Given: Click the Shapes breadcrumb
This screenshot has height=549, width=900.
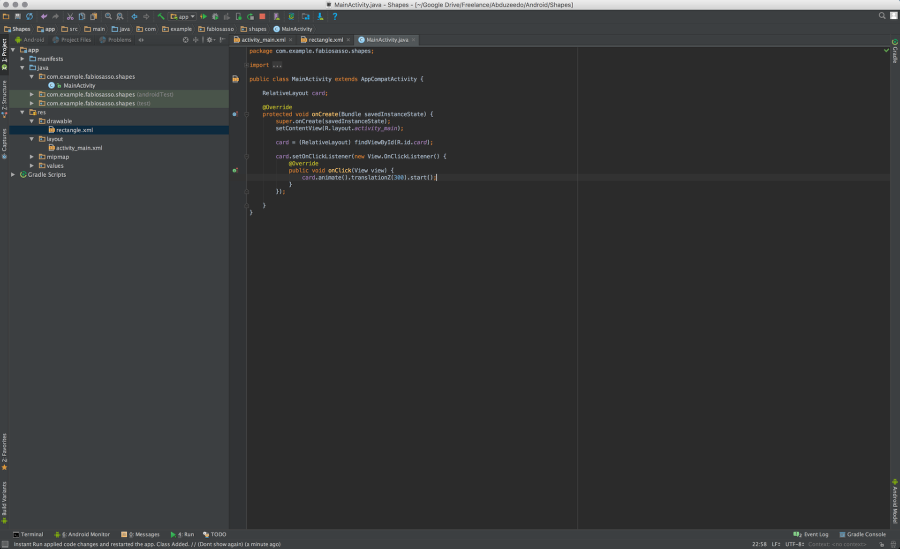Looking at the screenshot, I should (17, 29).
